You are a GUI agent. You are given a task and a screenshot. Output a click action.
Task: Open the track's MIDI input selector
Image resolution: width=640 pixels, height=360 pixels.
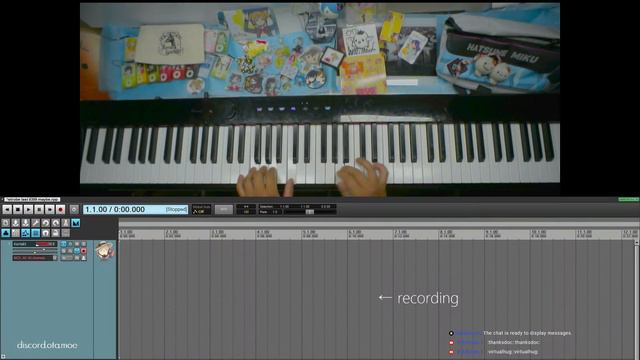pos(33,258)
